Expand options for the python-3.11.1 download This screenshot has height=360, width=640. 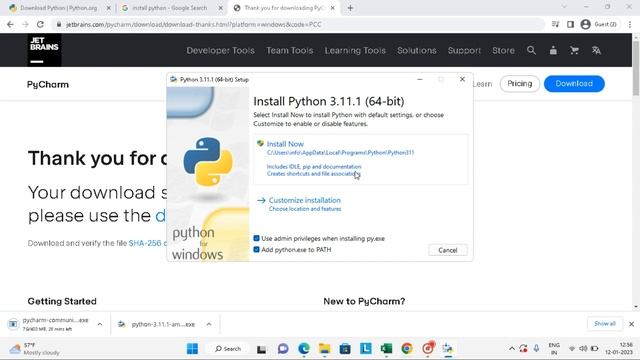click(209, 324)
